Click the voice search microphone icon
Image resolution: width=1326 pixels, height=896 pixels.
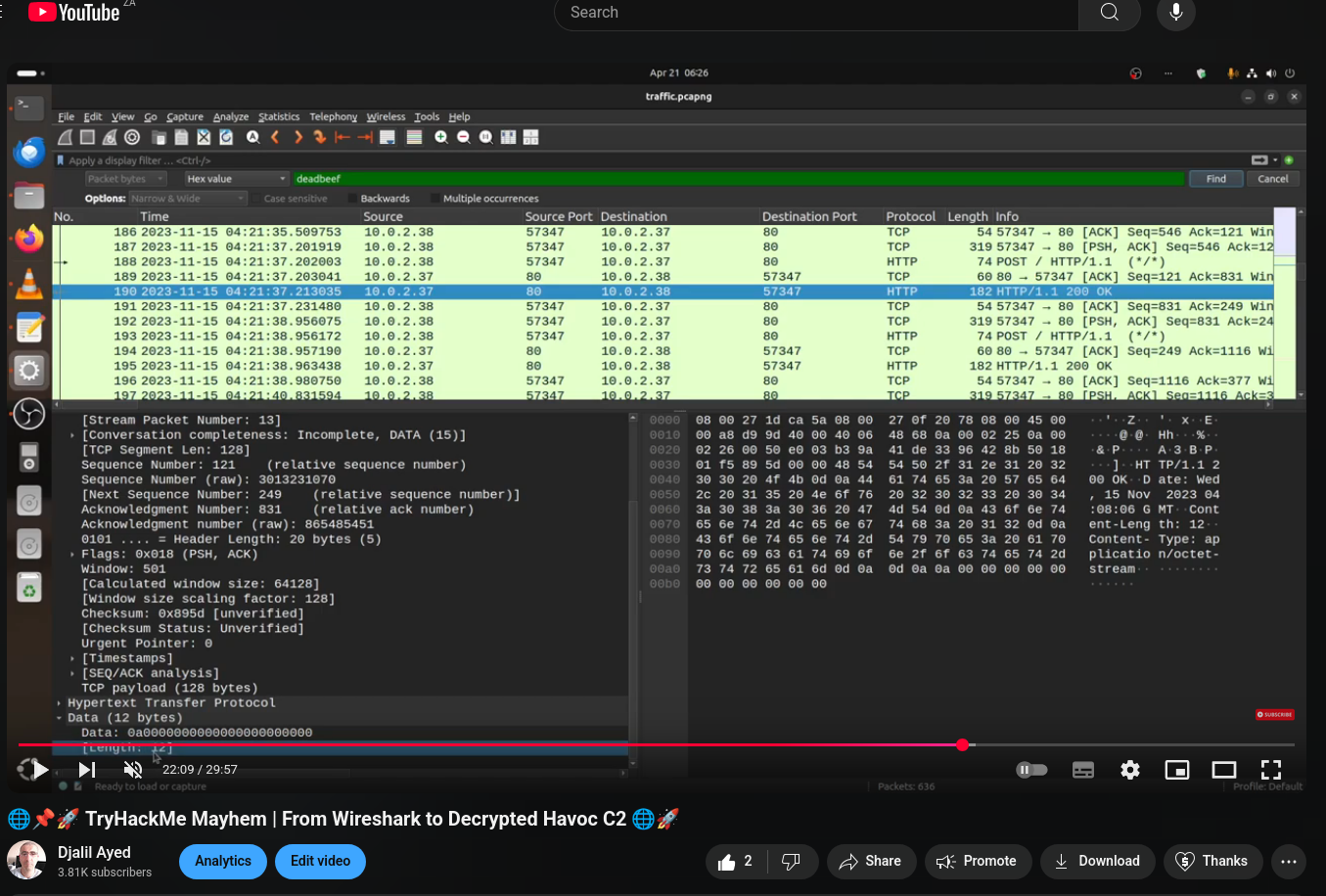1175,13
